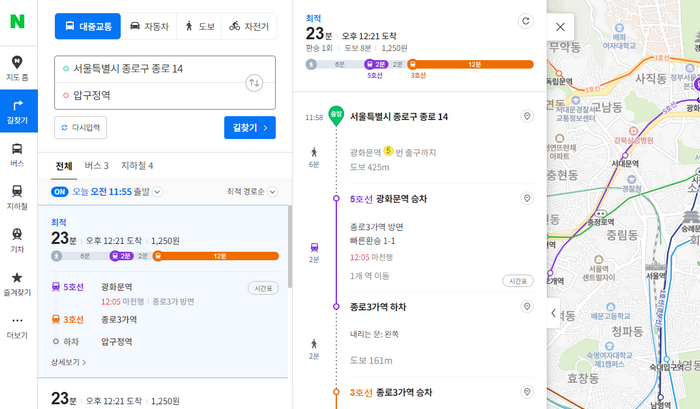Switch to the 지하철 4 results tab

(x=138, y=166)
